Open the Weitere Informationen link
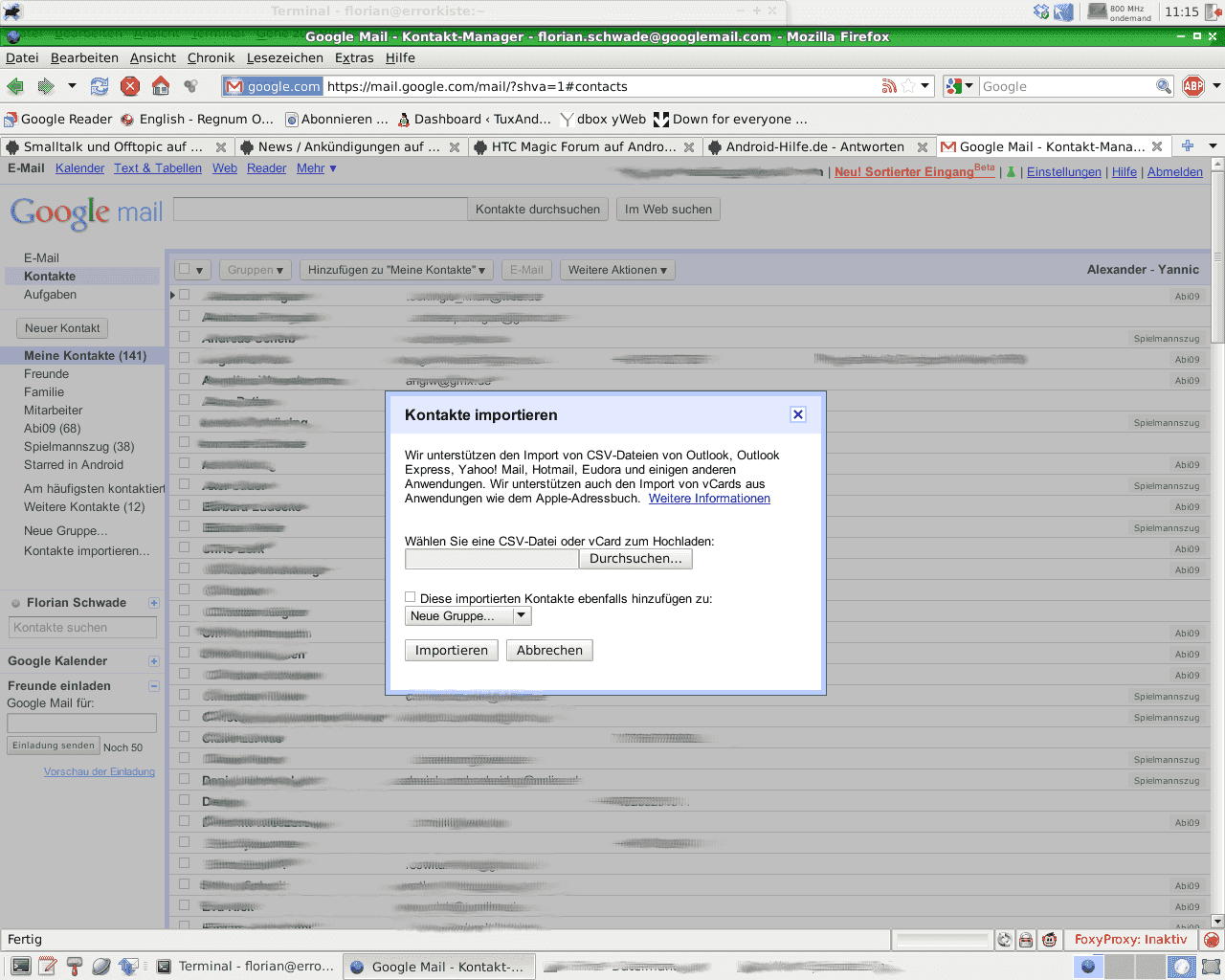 click(709, 499)
